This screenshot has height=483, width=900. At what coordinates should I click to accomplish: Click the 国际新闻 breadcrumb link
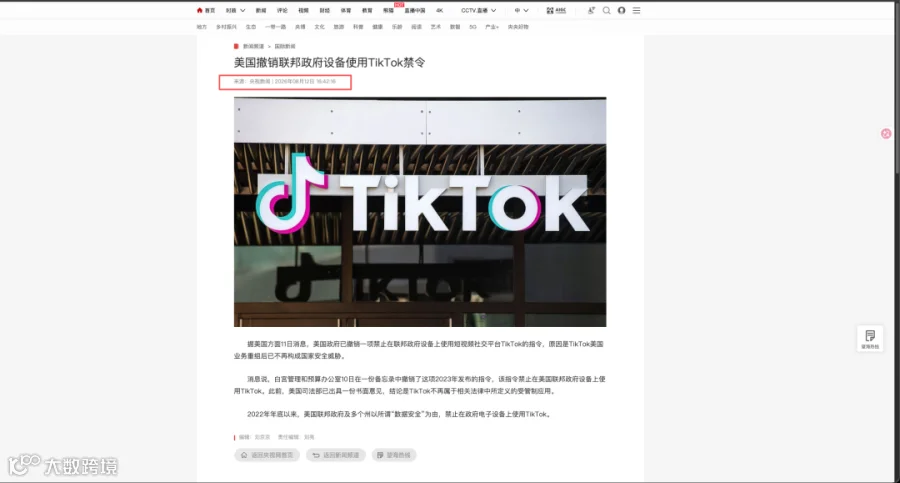tap(285, 47)
